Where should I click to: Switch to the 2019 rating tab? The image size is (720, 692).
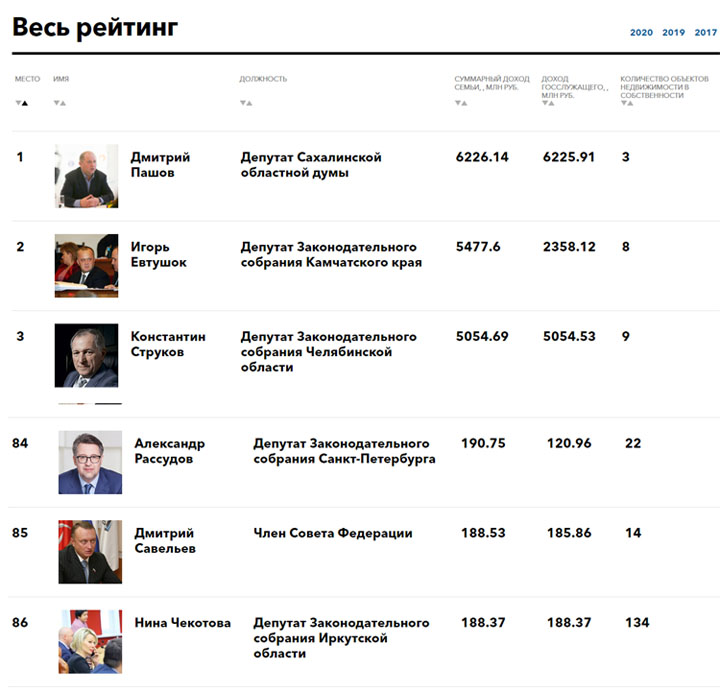pyautogui.click(x=673, y=33)
